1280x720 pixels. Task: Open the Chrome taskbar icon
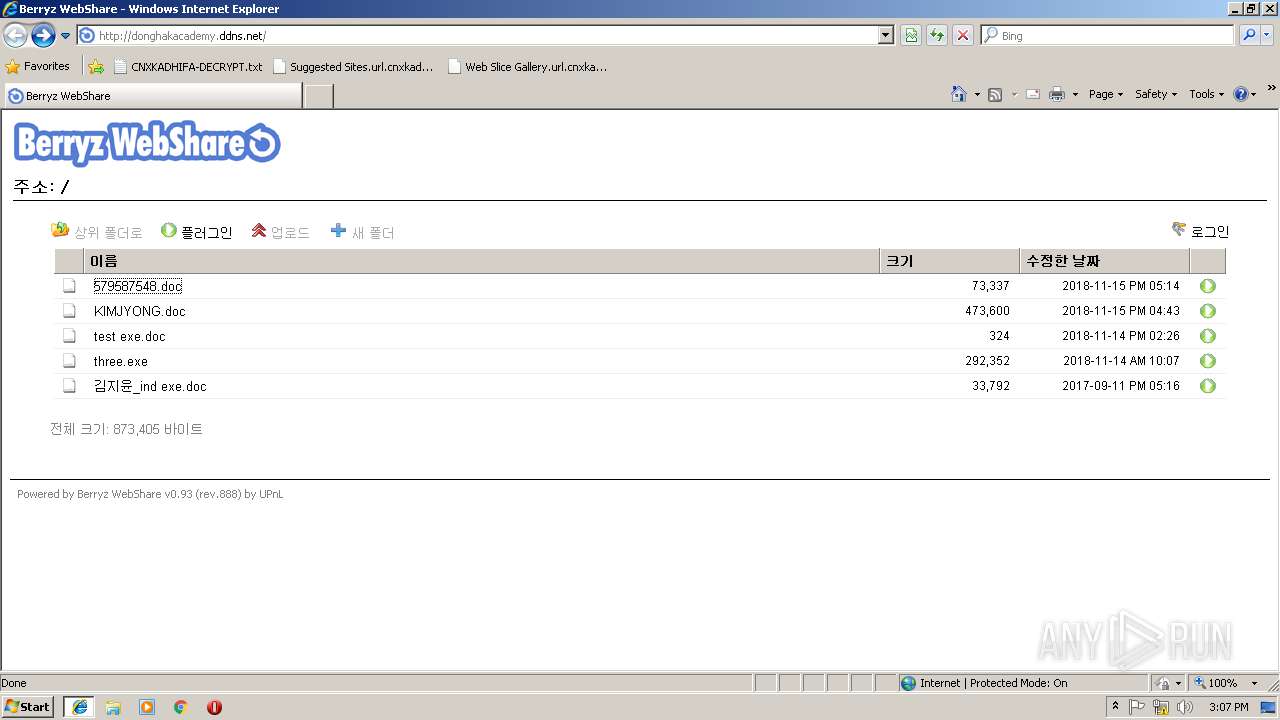[x=181, y=707]
